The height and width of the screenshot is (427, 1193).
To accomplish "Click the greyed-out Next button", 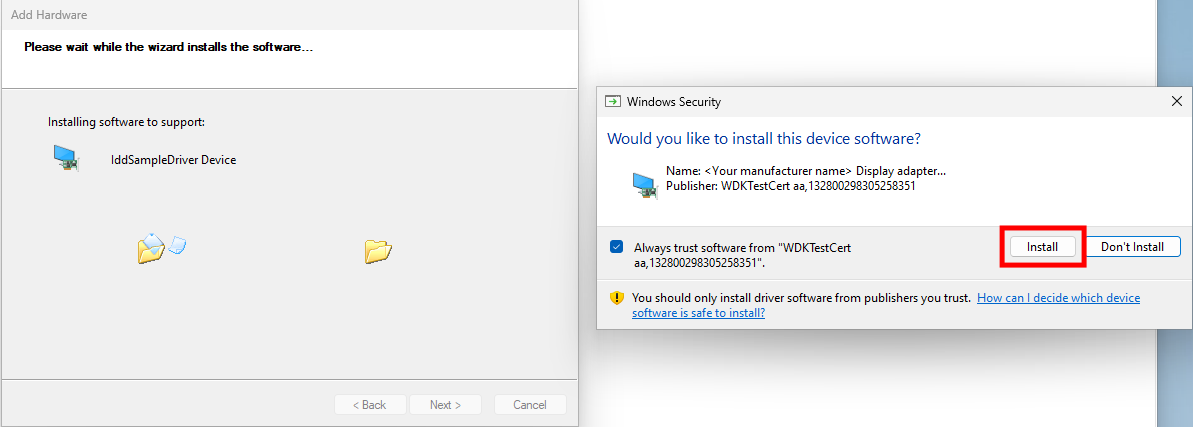I will point(445,404).
